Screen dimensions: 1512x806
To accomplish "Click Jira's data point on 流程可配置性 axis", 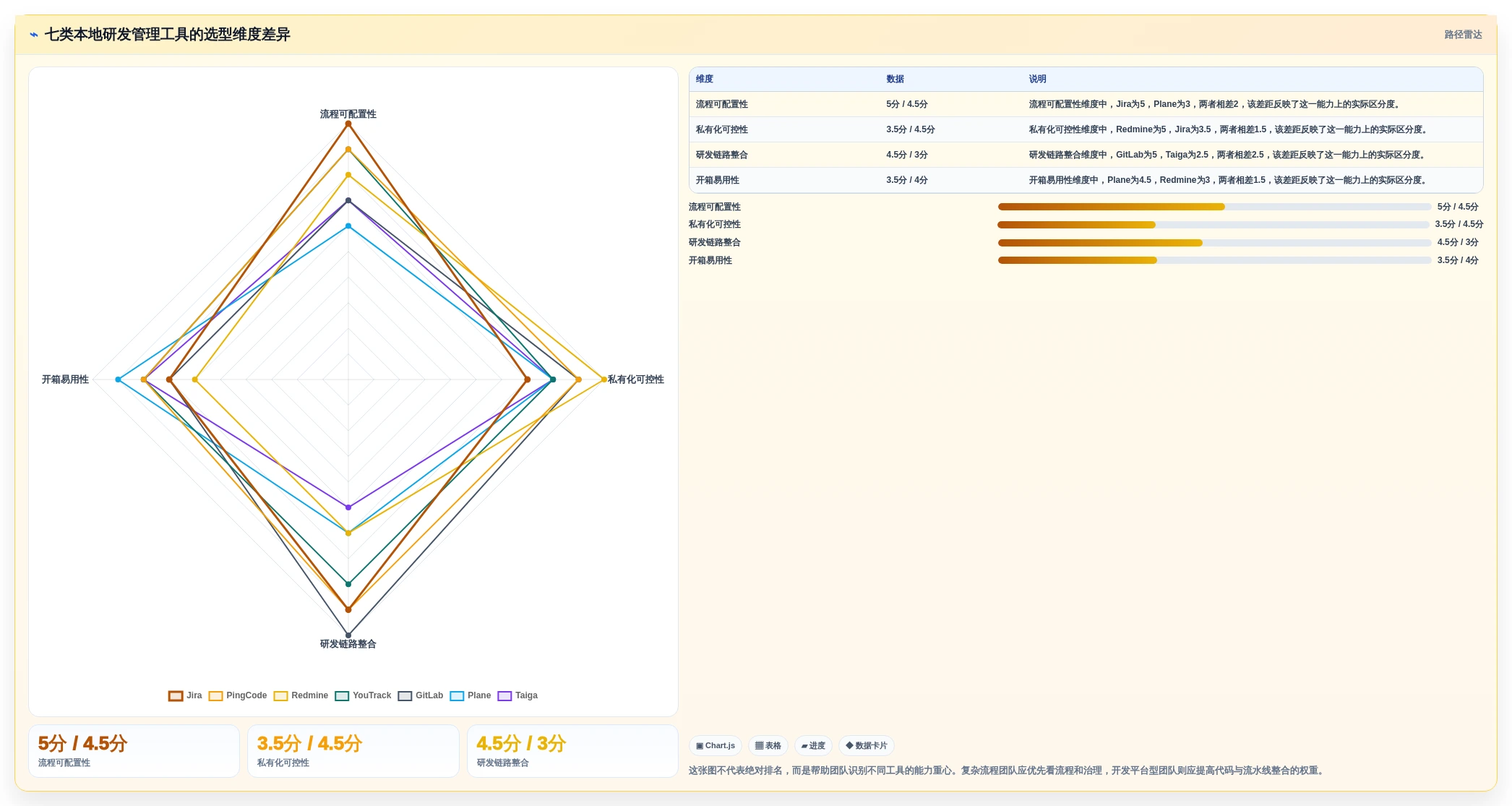I will [x=348, y=124].
